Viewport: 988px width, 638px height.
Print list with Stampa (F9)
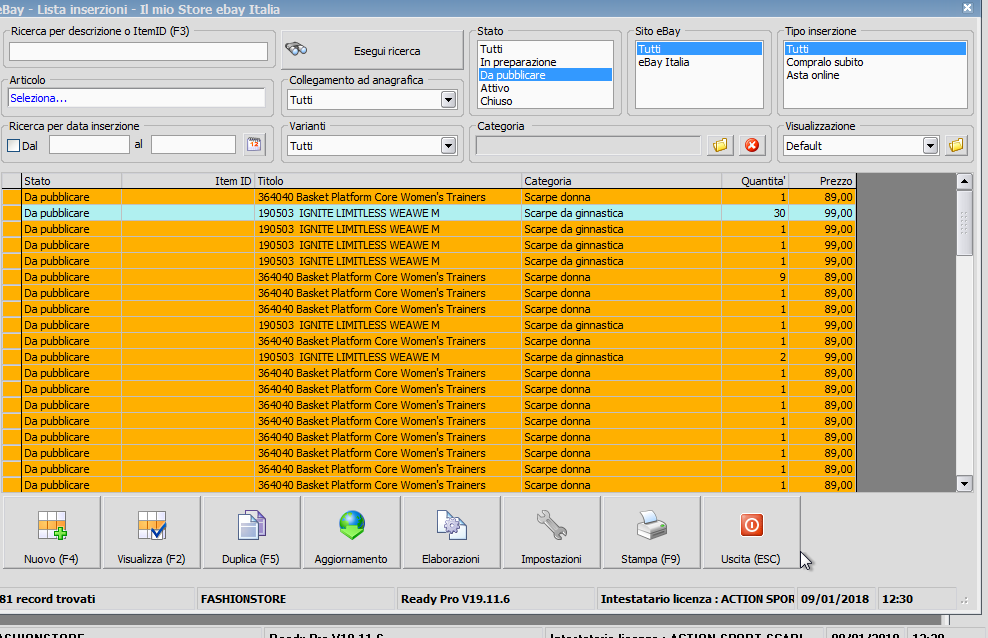click(652, 533)
